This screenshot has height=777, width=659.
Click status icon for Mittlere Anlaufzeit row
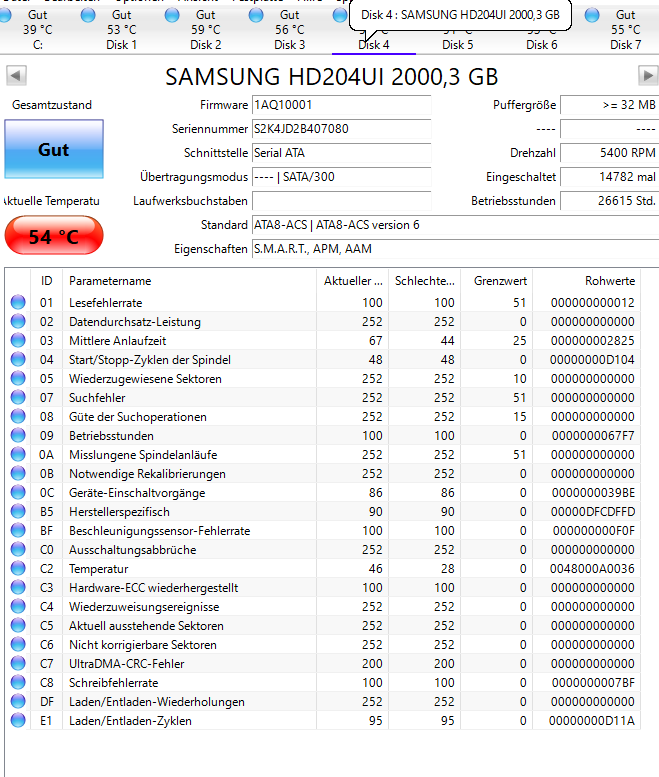pos(18,340)
